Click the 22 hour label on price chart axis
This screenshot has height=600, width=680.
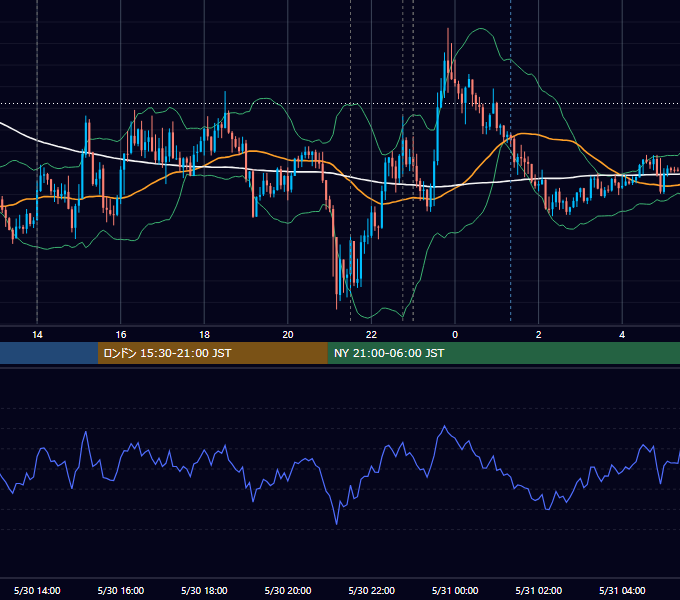371,335
